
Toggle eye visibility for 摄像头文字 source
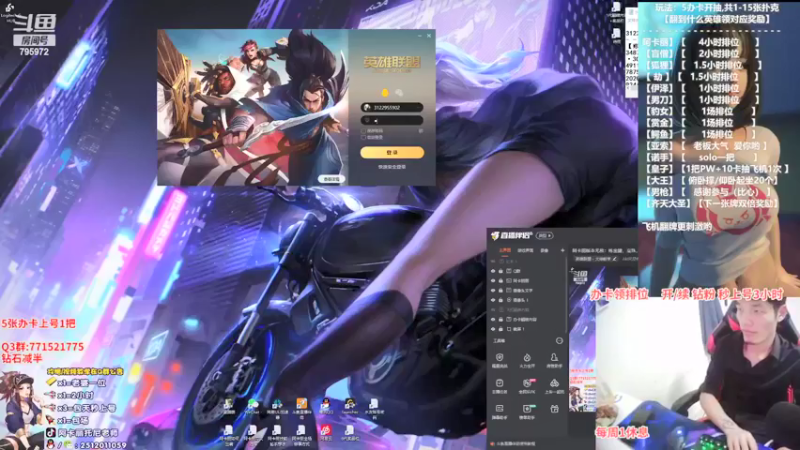tap(493, 290)
